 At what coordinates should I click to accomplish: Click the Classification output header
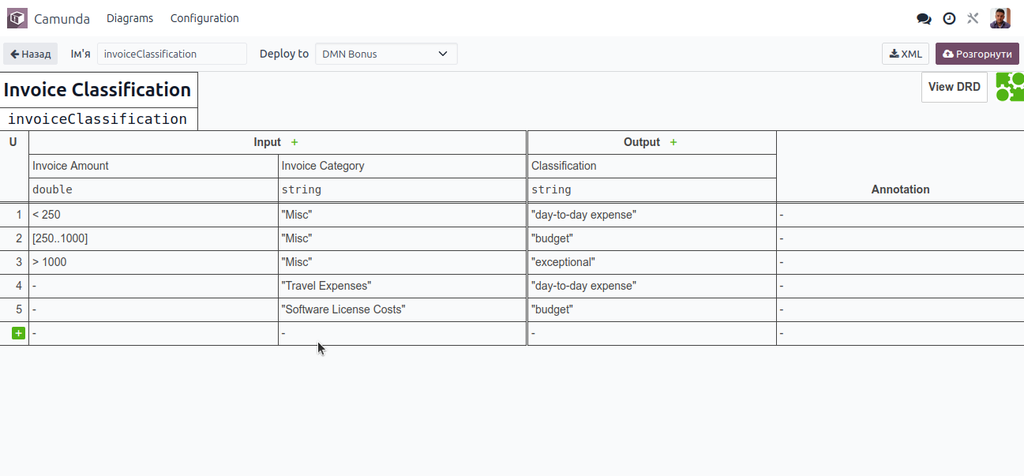652,166
